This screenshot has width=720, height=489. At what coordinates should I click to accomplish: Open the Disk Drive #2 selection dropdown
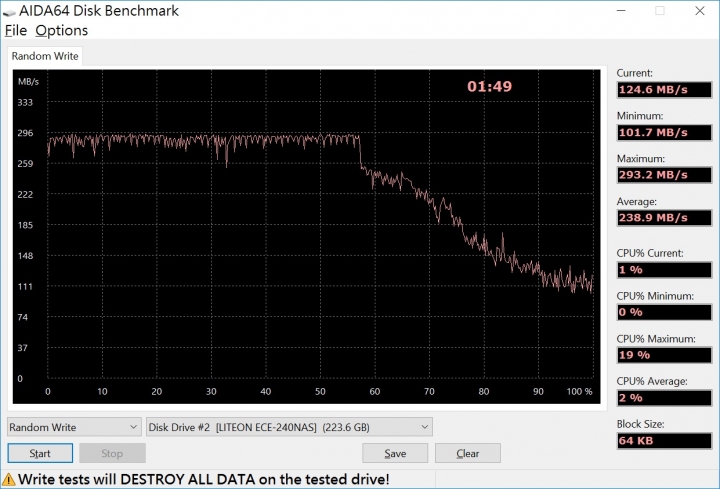tap(289, 427)
